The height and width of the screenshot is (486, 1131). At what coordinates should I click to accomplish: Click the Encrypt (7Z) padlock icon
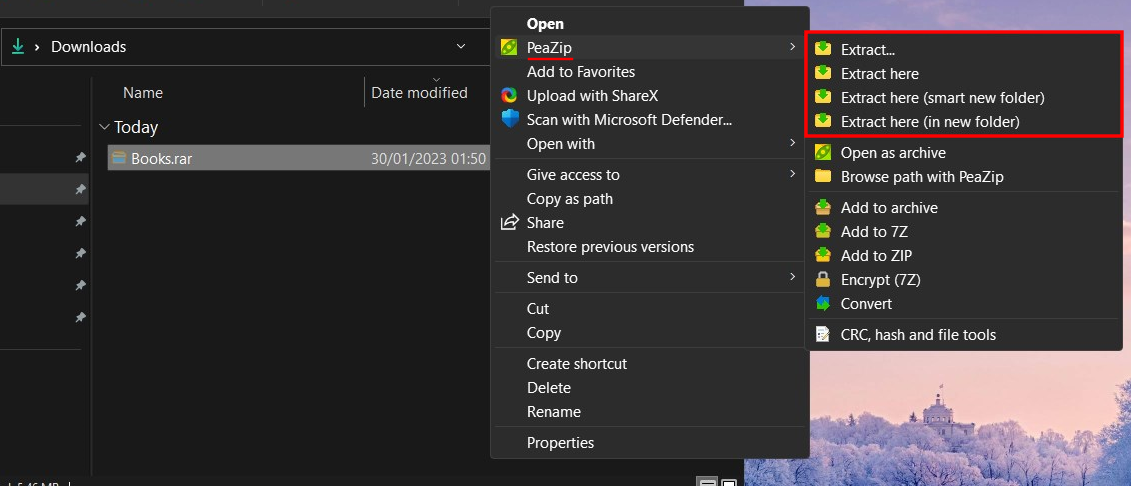point(823,280)
